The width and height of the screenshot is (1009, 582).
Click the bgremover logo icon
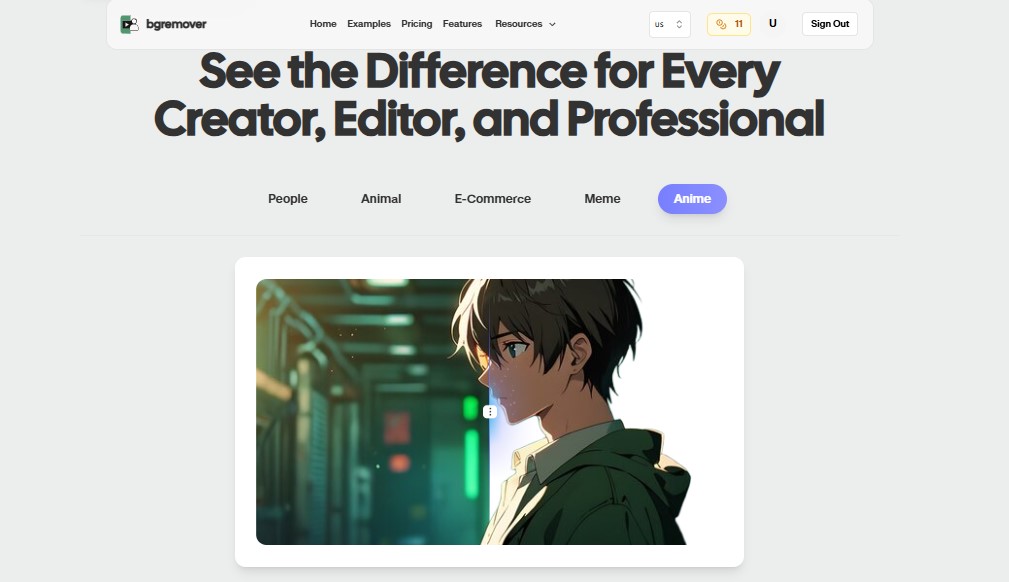[129, 24]
